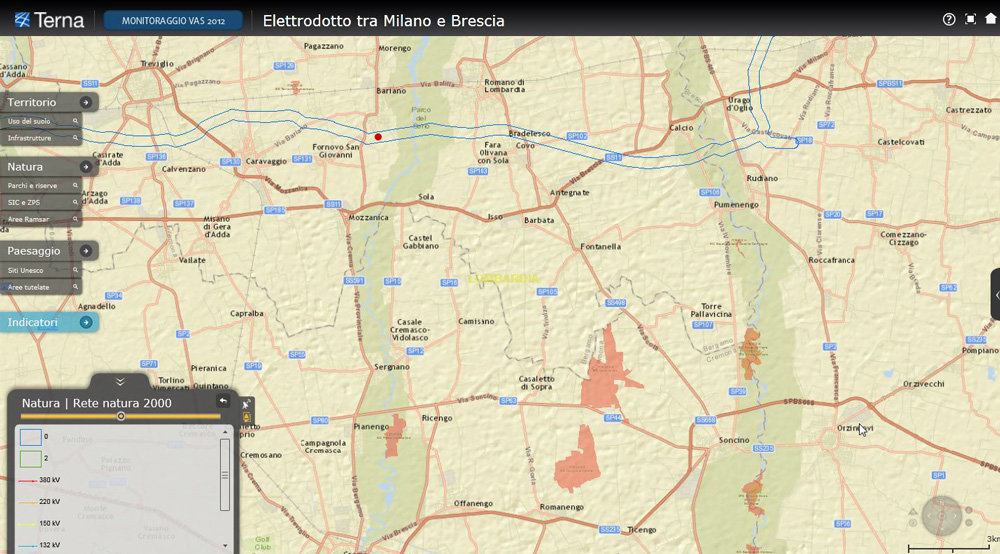The width and height of the screenshot is (1000, 554).
Task: Click the map navigation compass control
Action: point(941,515)
